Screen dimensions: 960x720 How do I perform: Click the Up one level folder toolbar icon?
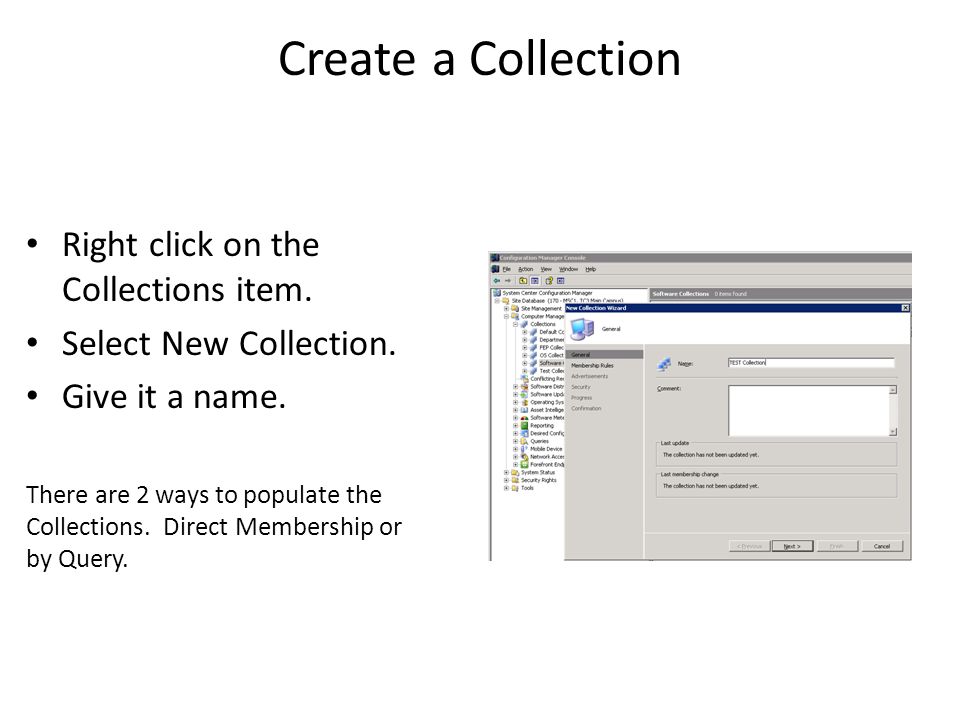coord(523,281)
